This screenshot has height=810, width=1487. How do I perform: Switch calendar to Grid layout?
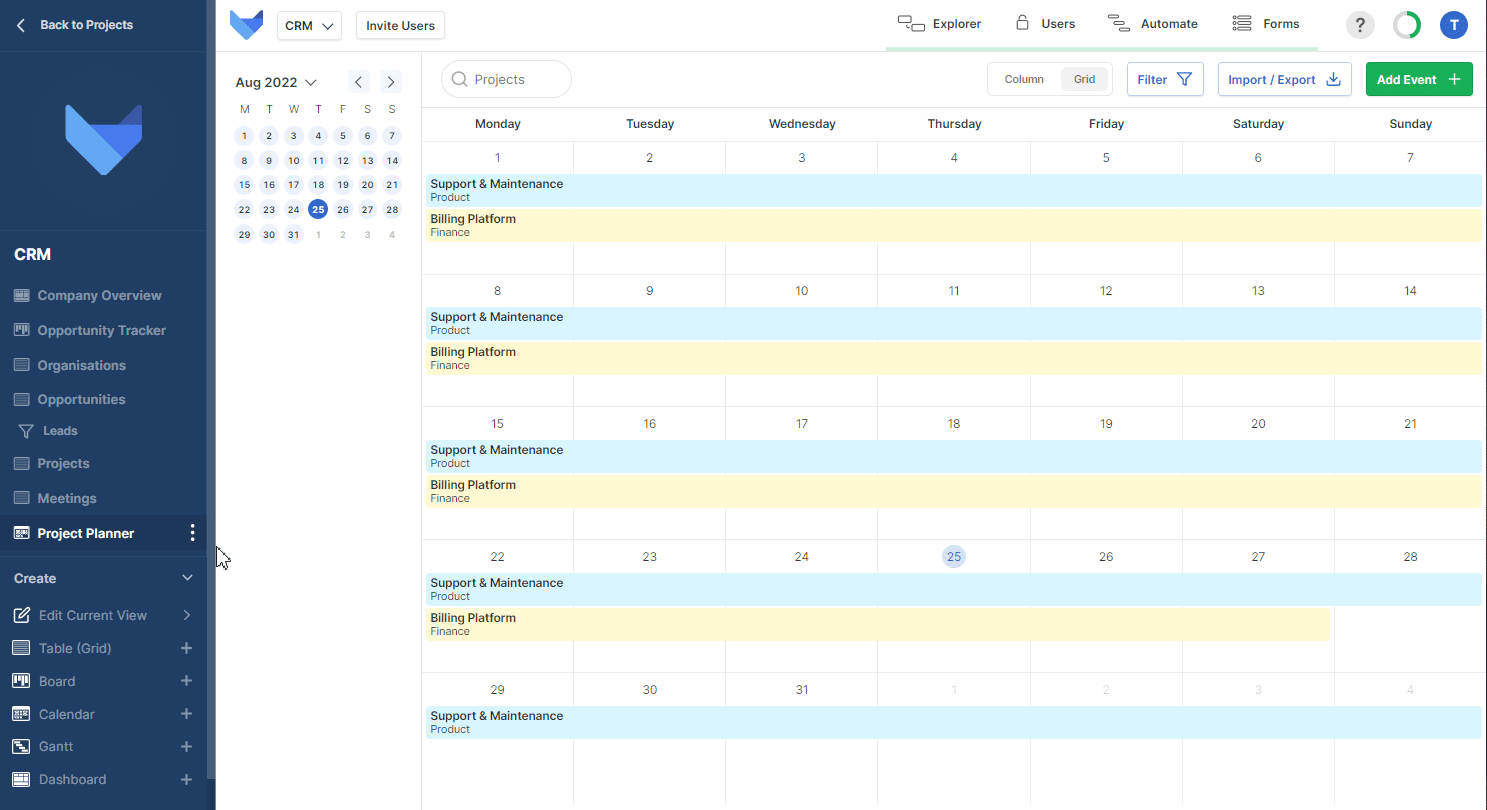[x=1085, y=79]
